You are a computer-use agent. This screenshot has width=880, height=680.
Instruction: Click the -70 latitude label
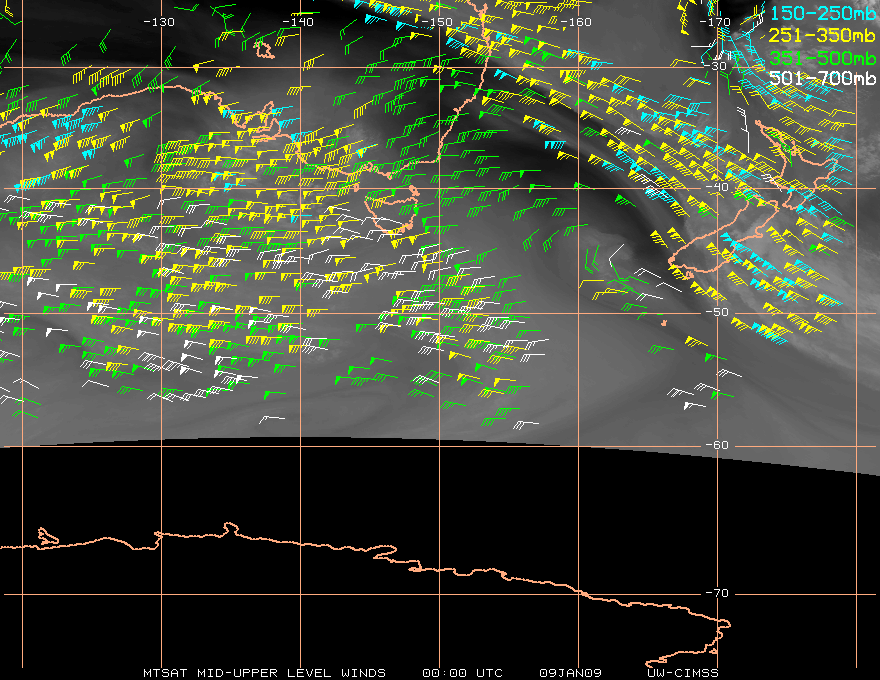point(717,593)
